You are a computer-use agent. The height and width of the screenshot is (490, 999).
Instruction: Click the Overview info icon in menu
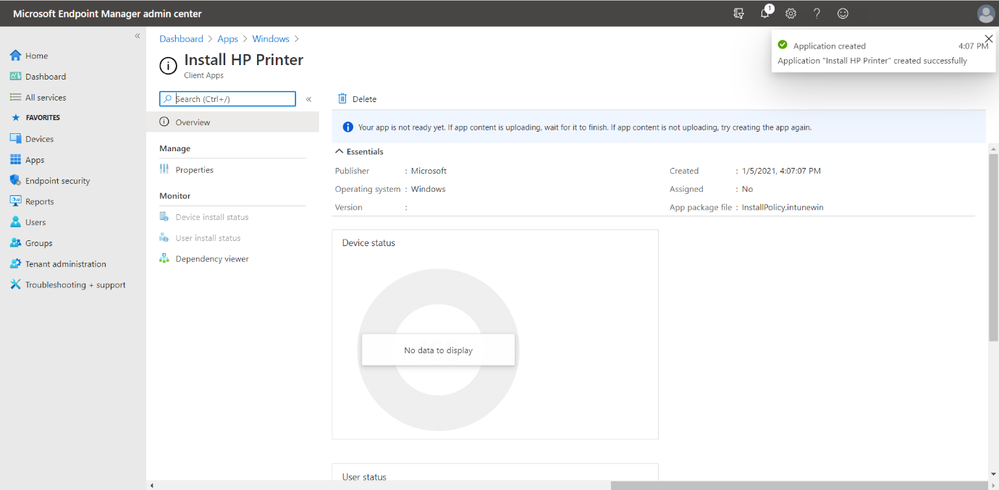click(164, 122)
